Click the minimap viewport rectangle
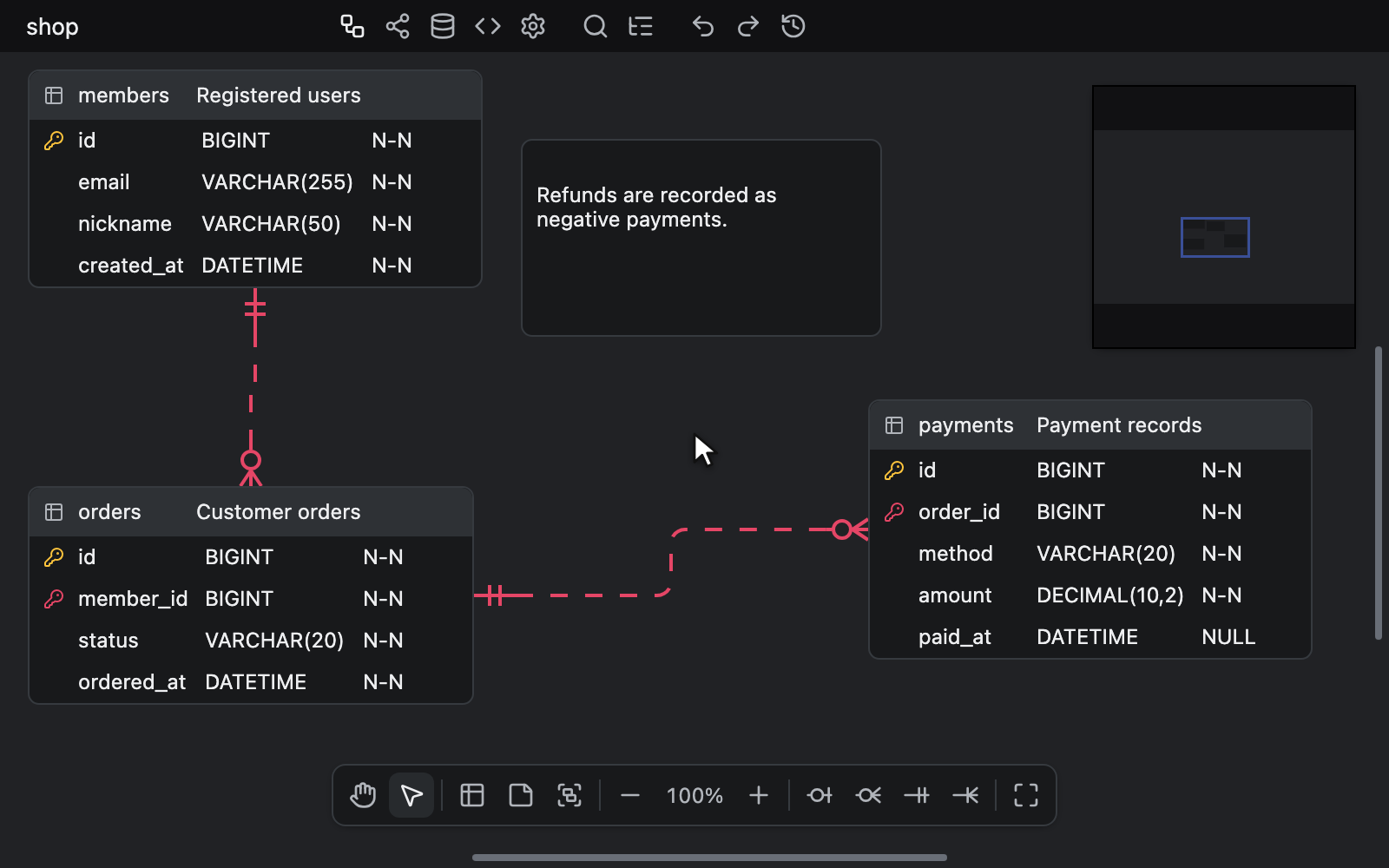Screen dimensions: 1389x868 pos(1215,237)
